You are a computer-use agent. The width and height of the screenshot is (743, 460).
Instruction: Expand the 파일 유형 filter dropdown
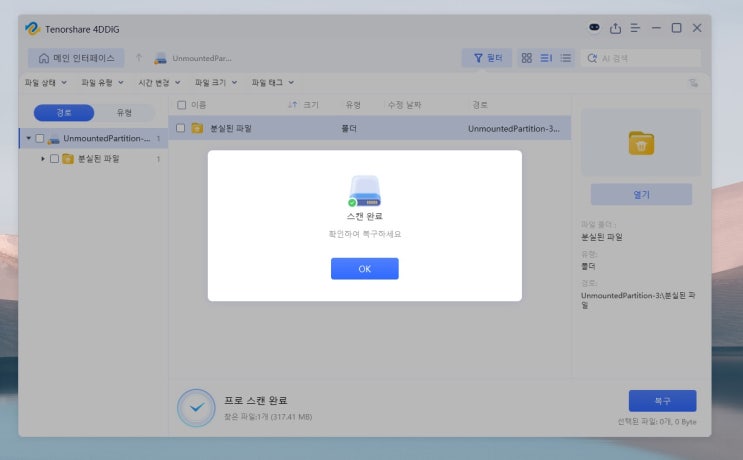[x=102, y=82]
